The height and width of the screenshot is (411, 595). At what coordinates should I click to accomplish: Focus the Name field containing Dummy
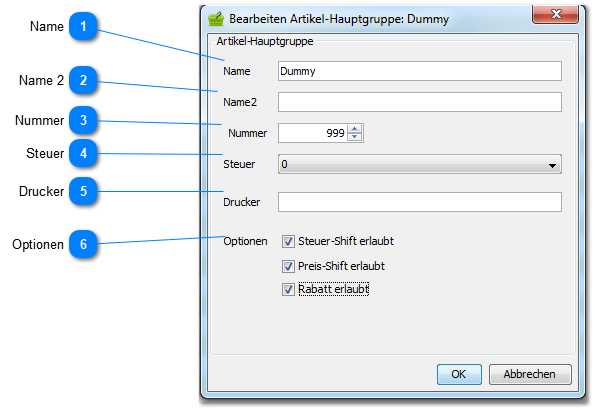point(420,71)
